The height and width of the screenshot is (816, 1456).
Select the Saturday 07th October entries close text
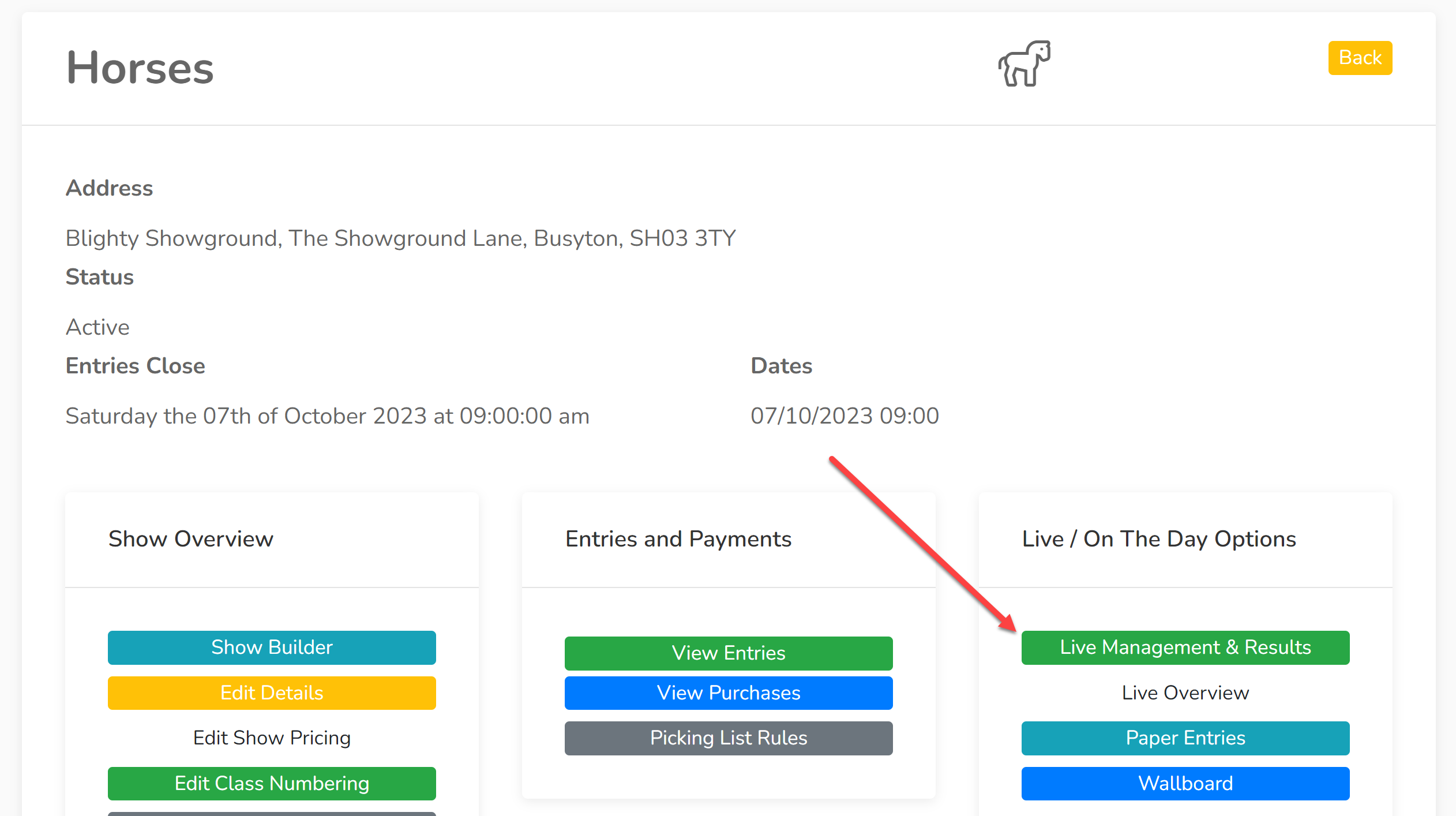328,416
